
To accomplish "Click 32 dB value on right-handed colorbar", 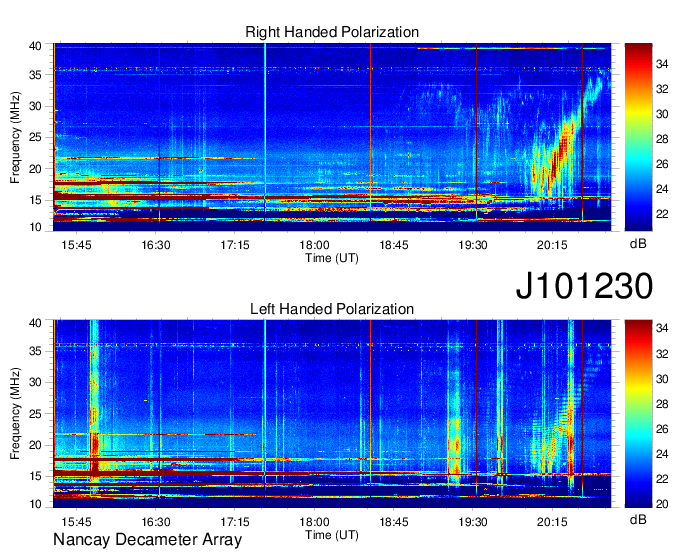I will coord(662,89).
